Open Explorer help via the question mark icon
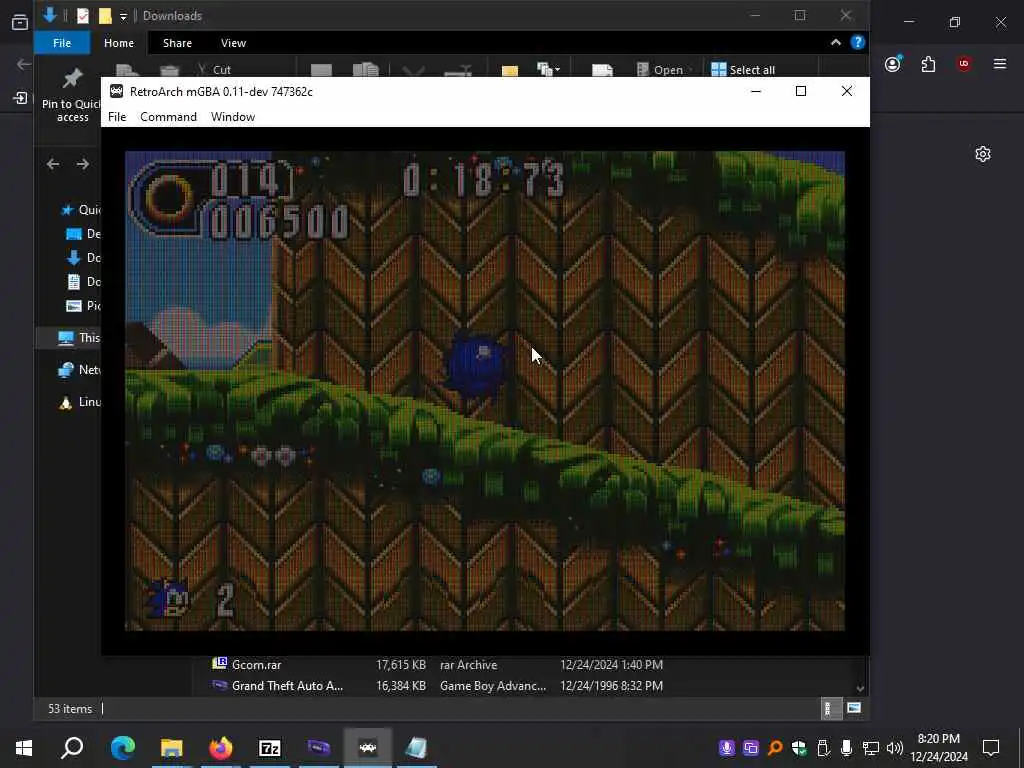Image resolution: width=1024 pixels, height=768 pixels. click(858, 42)
